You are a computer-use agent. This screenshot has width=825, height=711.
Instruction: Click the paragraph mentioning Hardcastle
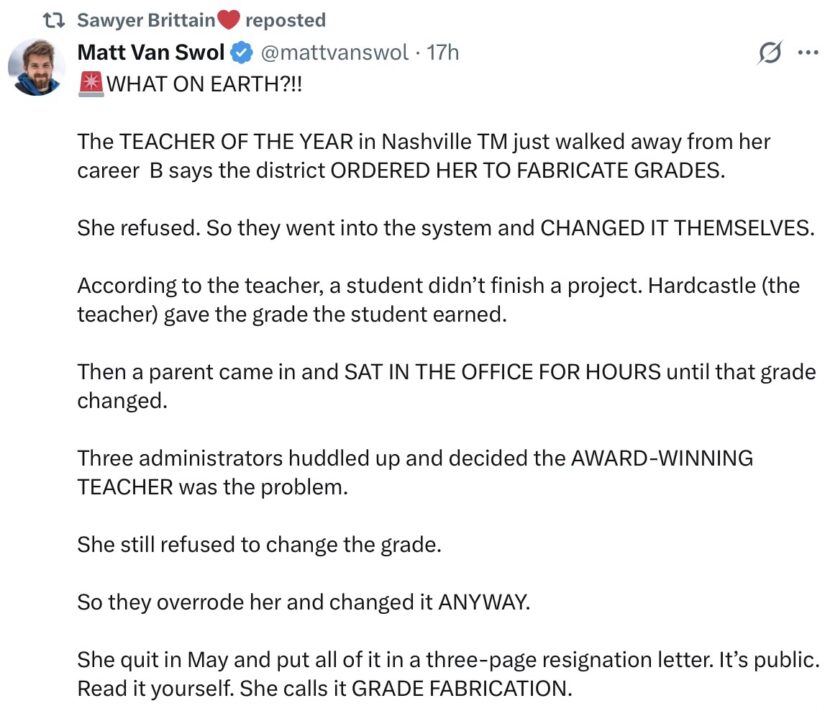click(438, 300)
